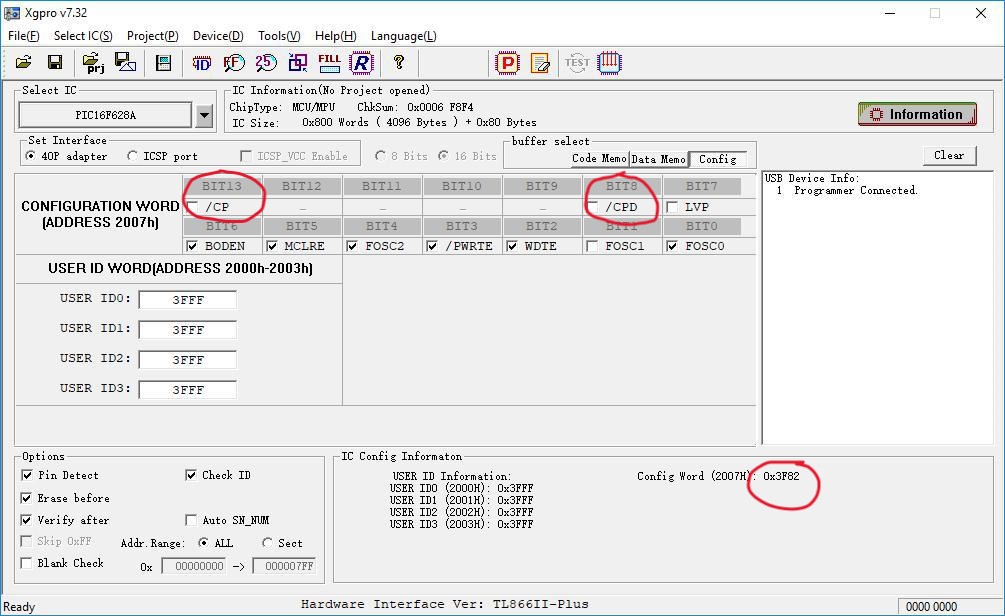The width and height of the screenshot is (1005, 616).
Task: Click the yellow question mark help icon
Action: coord(399,62)
